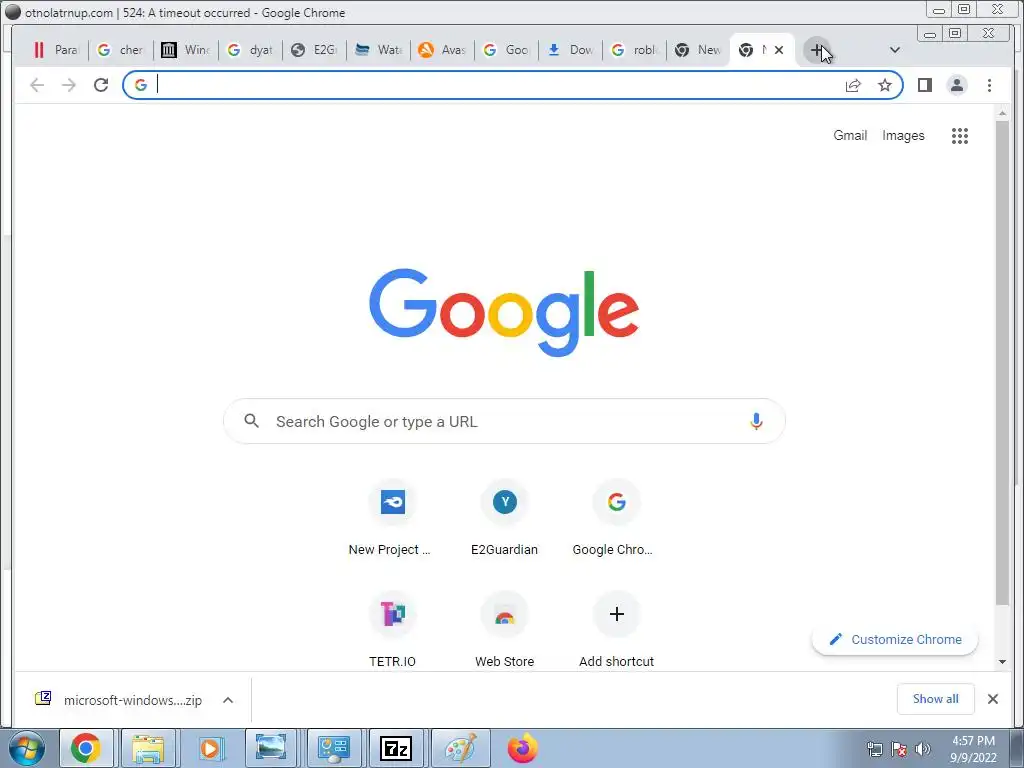This screenshot has height=768, width=1024.
Task: Click the volume speaker tray icon
Action: click(923, 748)
